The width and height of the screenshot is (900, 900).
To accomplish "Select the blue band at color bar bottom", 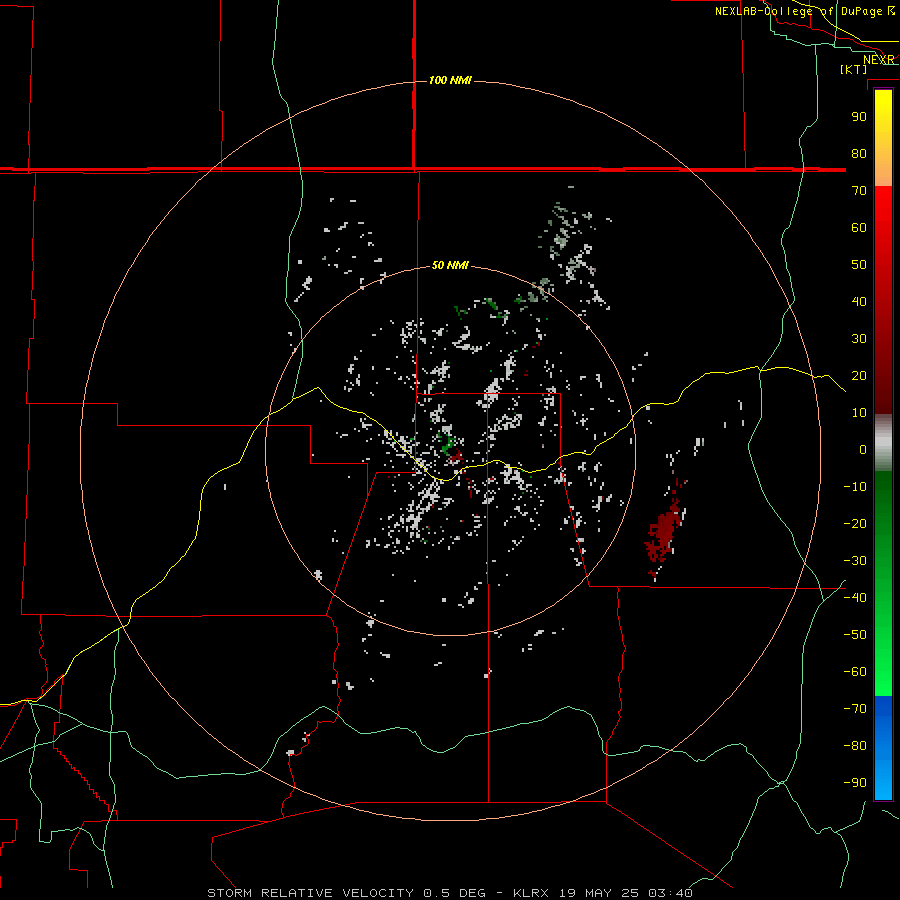I will point(883,748).
